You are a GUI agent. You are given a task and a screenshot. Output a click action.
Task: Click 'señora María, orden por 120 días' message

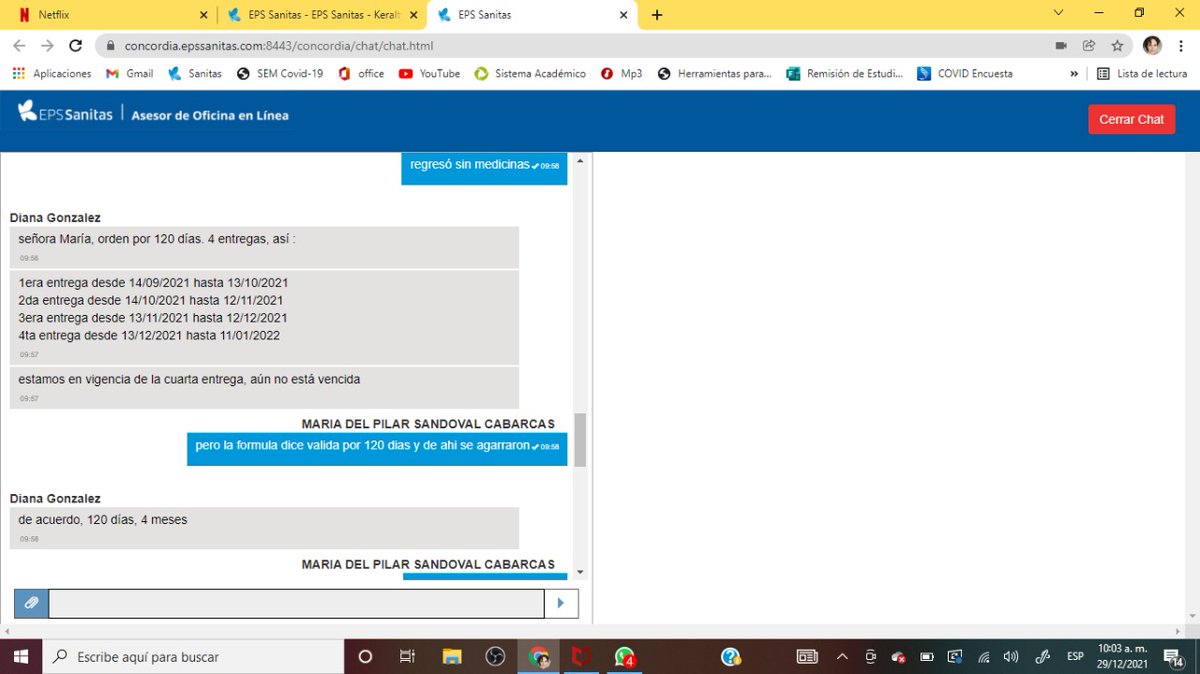click(x=264, y=247)
